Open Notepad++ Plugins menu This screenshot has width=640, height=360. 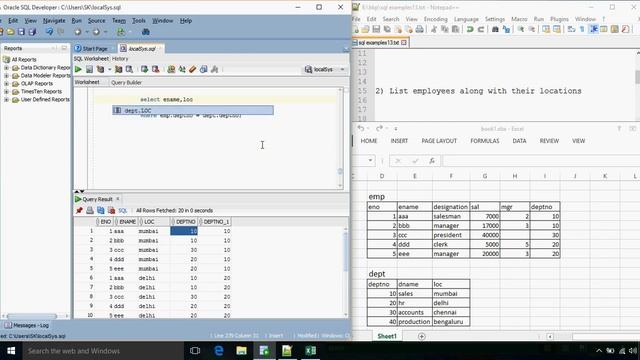point(559,19)
